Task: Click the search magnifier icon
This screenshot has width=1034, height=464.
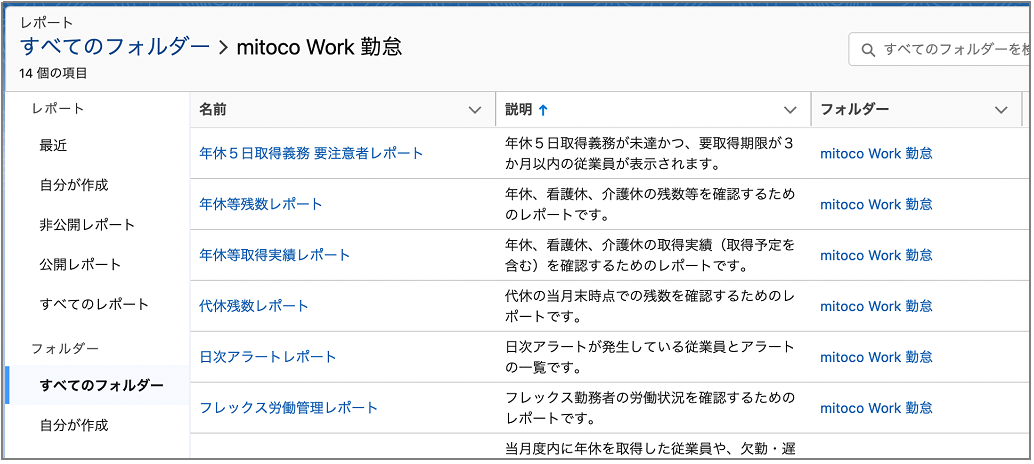Action: point(866,49)
